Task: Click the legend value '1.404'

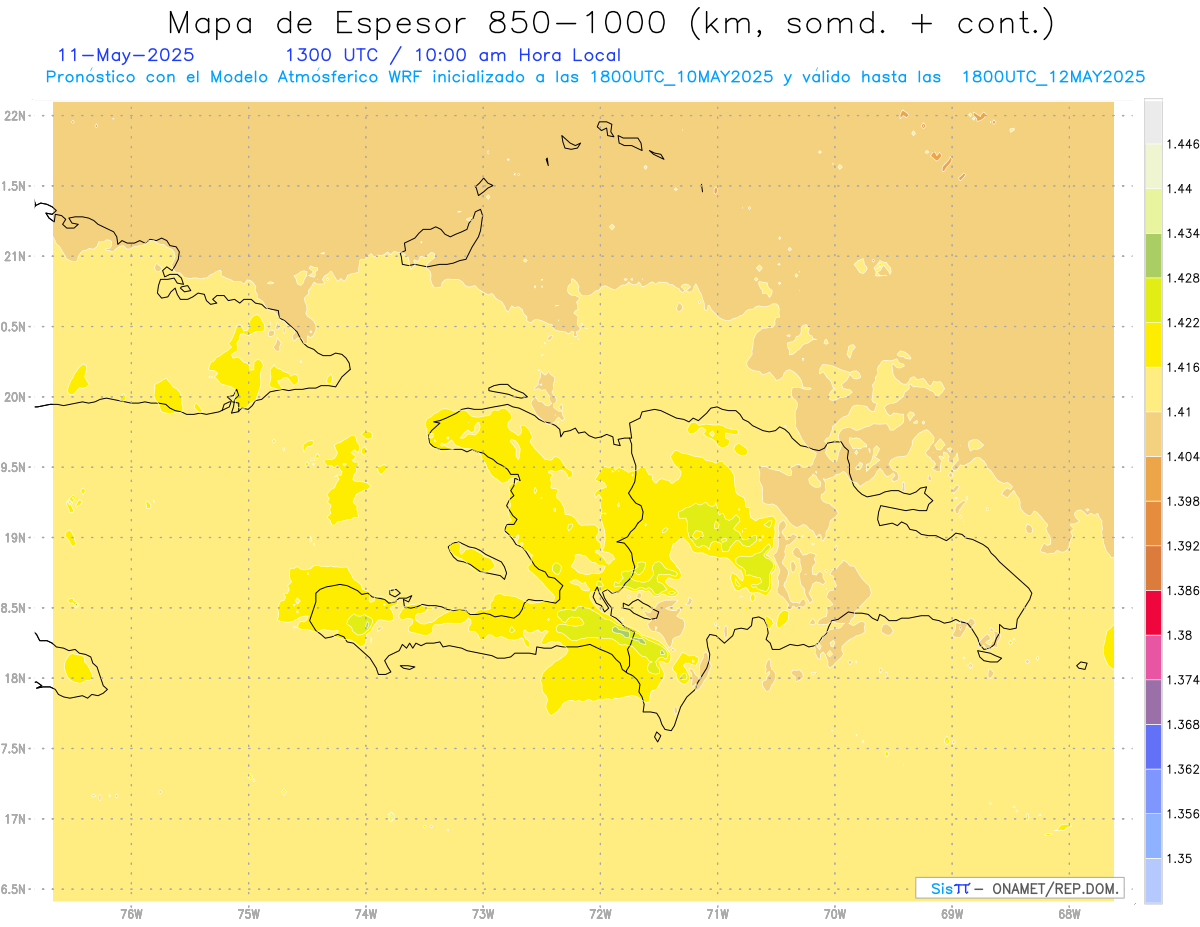Action: click(1182, 457)
